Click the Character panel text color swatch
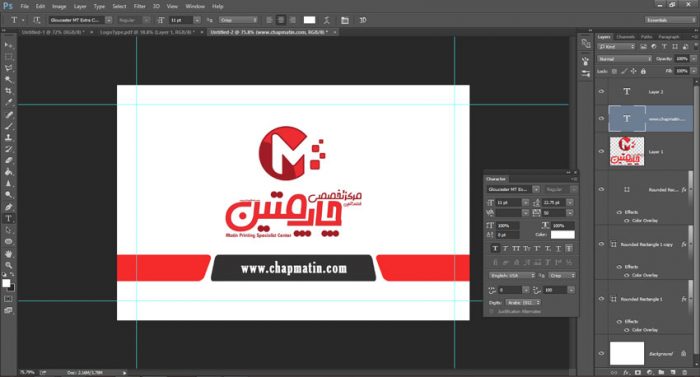The image size is (700, 377). click(x=562, y=235)
